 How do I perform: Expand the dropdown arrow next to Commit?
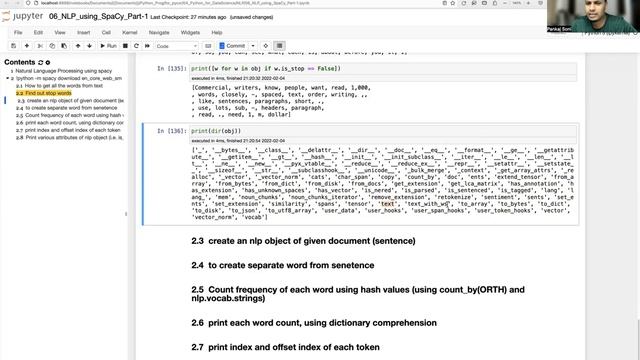253,46
